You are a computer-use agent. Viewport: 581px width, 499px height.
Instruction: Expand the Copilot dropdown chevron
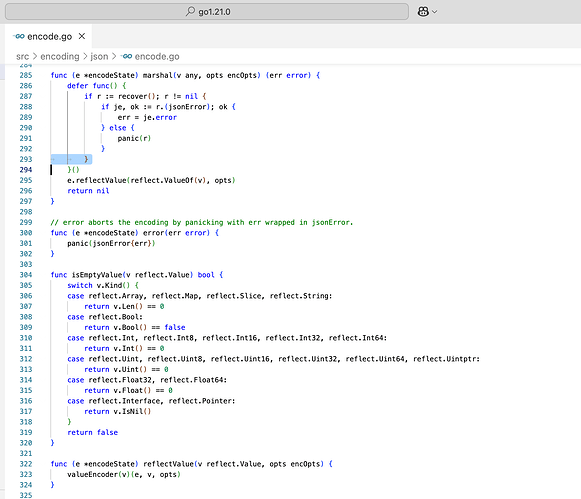tap(435, 12)
